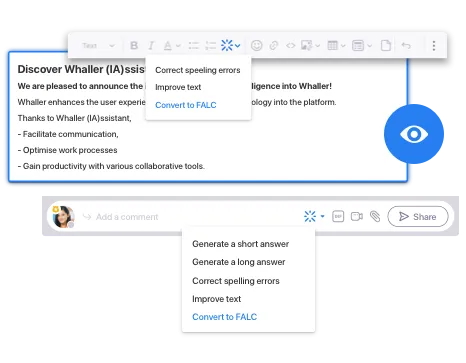This screenshot has height=363, width=466.
Task: Attach a file with the paperclip icon
Action: tap(375, 217)
